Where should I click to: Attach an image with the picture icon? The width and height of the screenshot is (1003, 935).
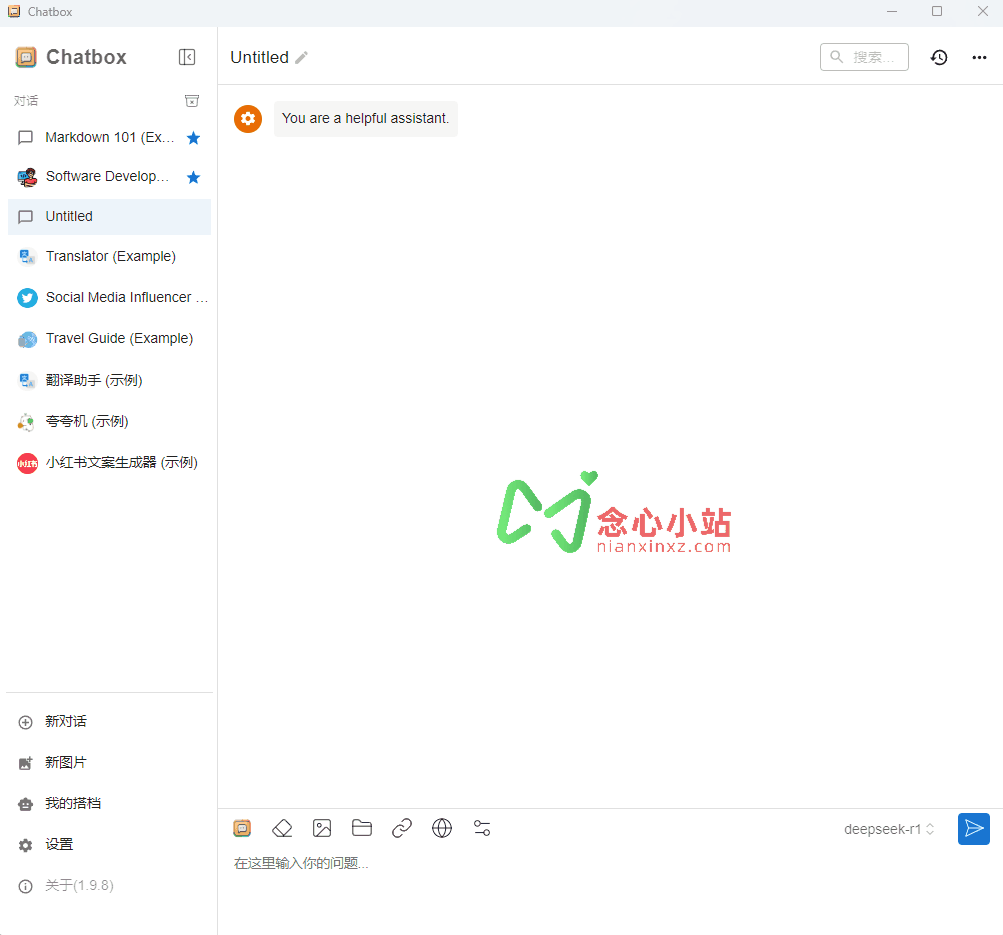coord(322,829)
